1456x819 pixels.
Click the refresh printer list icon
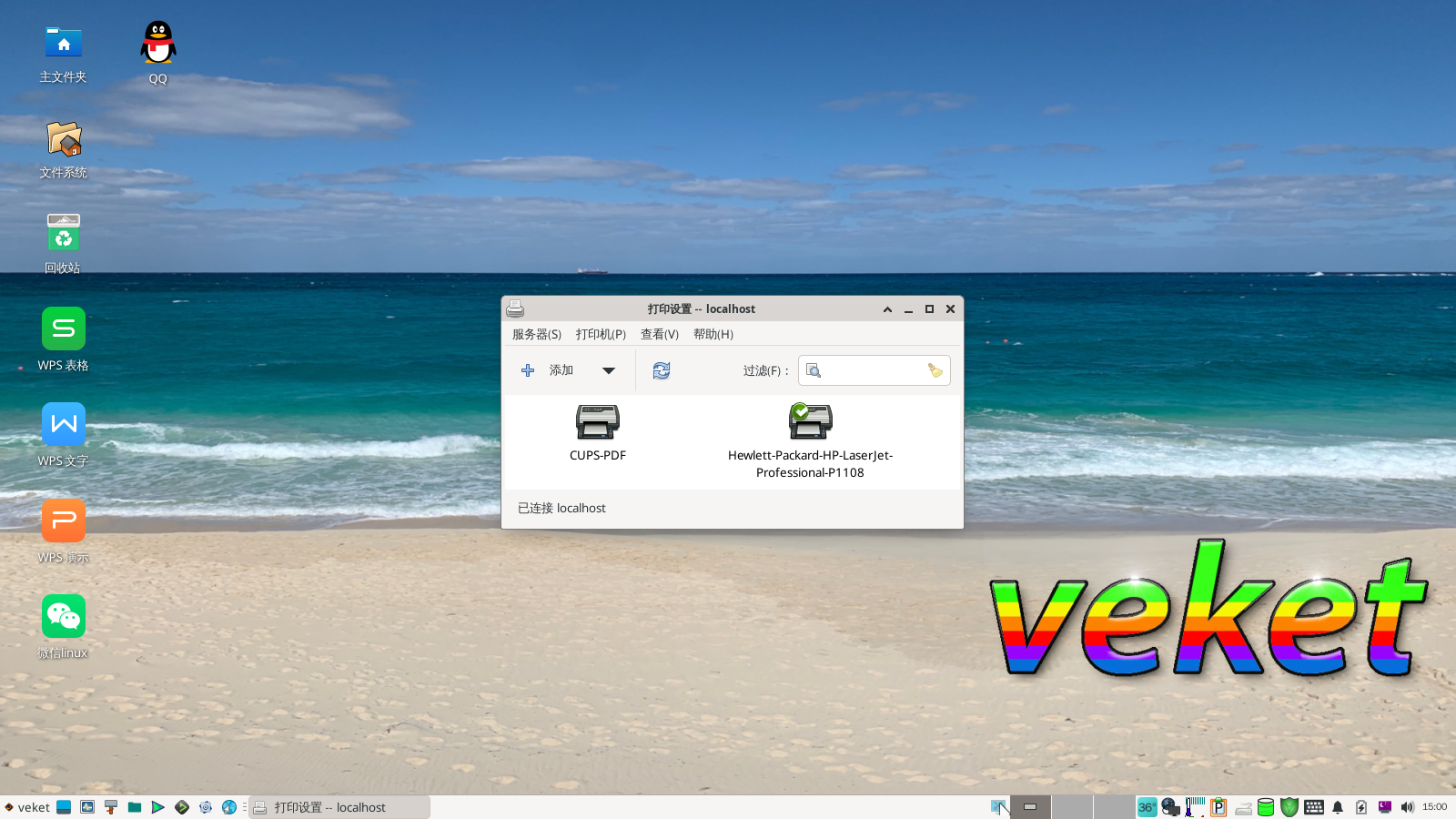click(x=662, y=370)
